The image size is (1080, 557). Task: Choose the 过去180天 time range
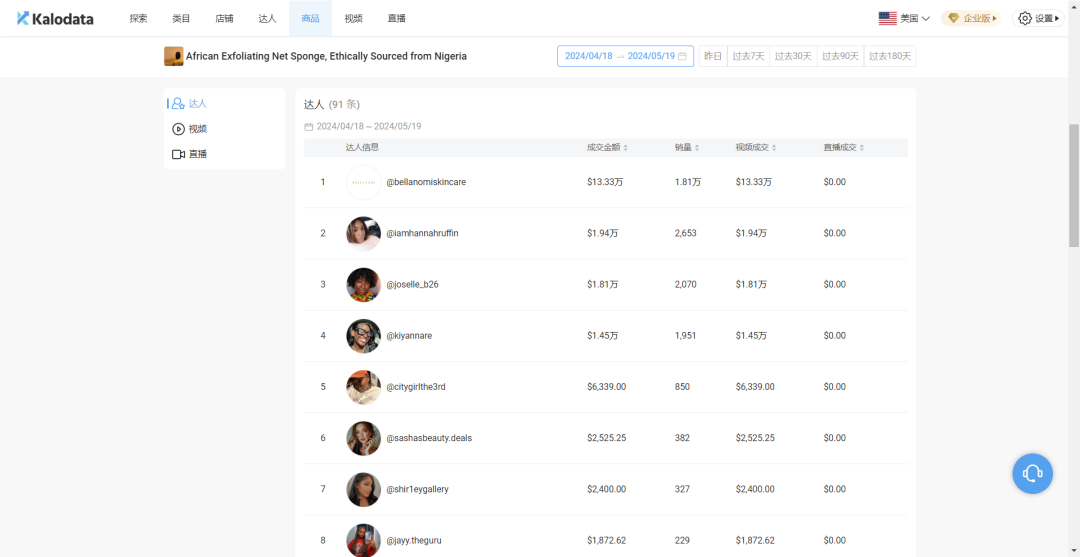(890, 56)
